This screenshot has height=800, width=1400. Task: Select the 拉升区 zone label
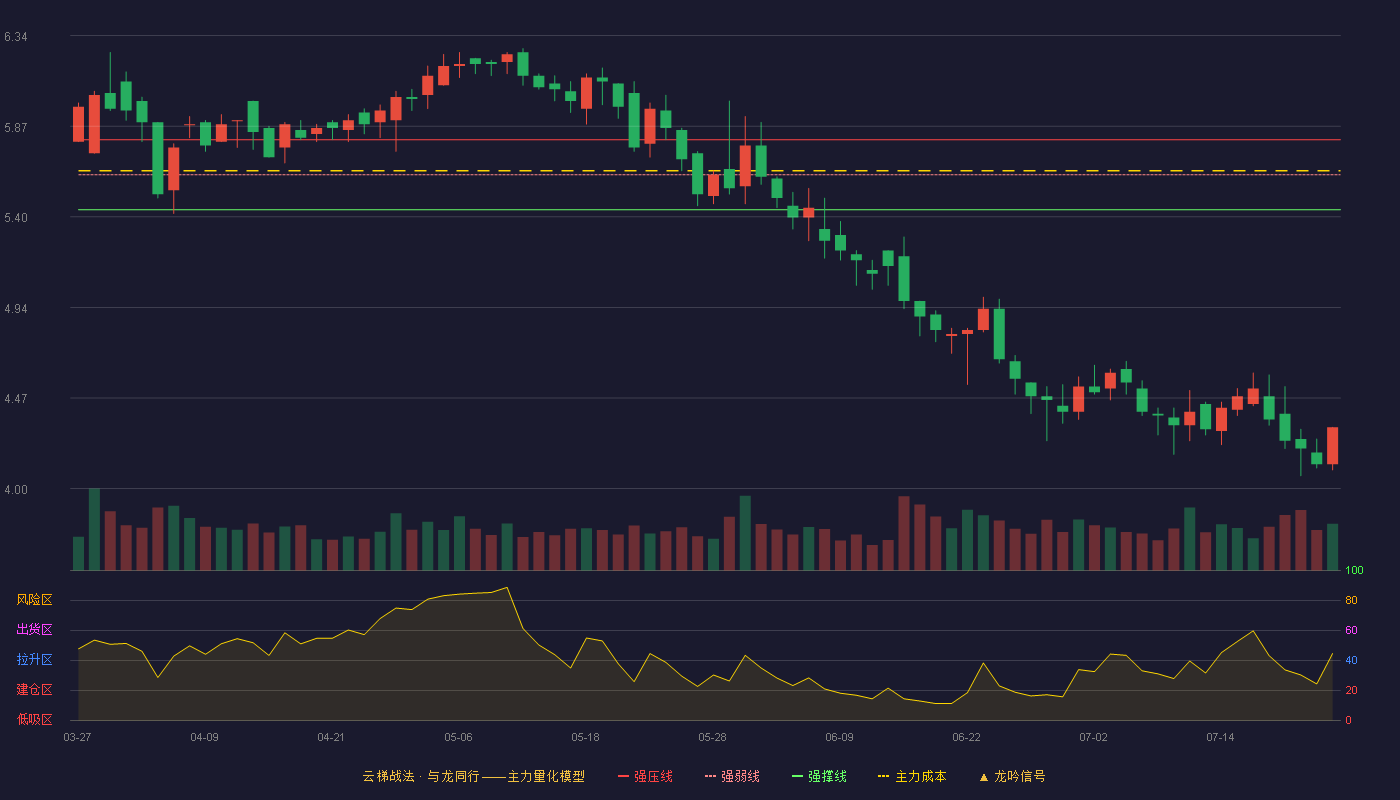34,660
